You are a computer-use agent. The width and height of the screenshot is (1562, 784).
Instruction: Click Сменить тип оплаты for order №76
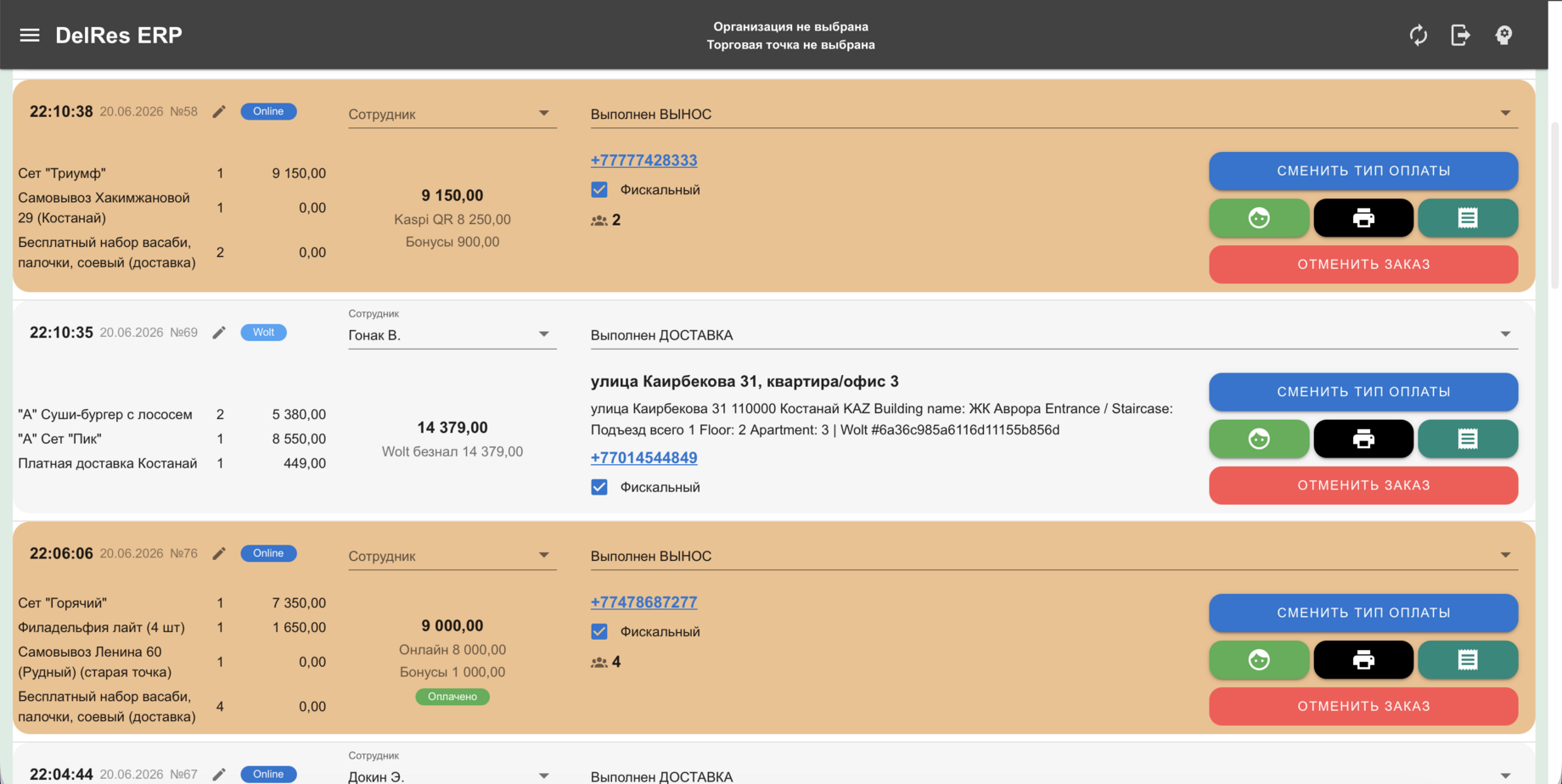coord(1363,613)
